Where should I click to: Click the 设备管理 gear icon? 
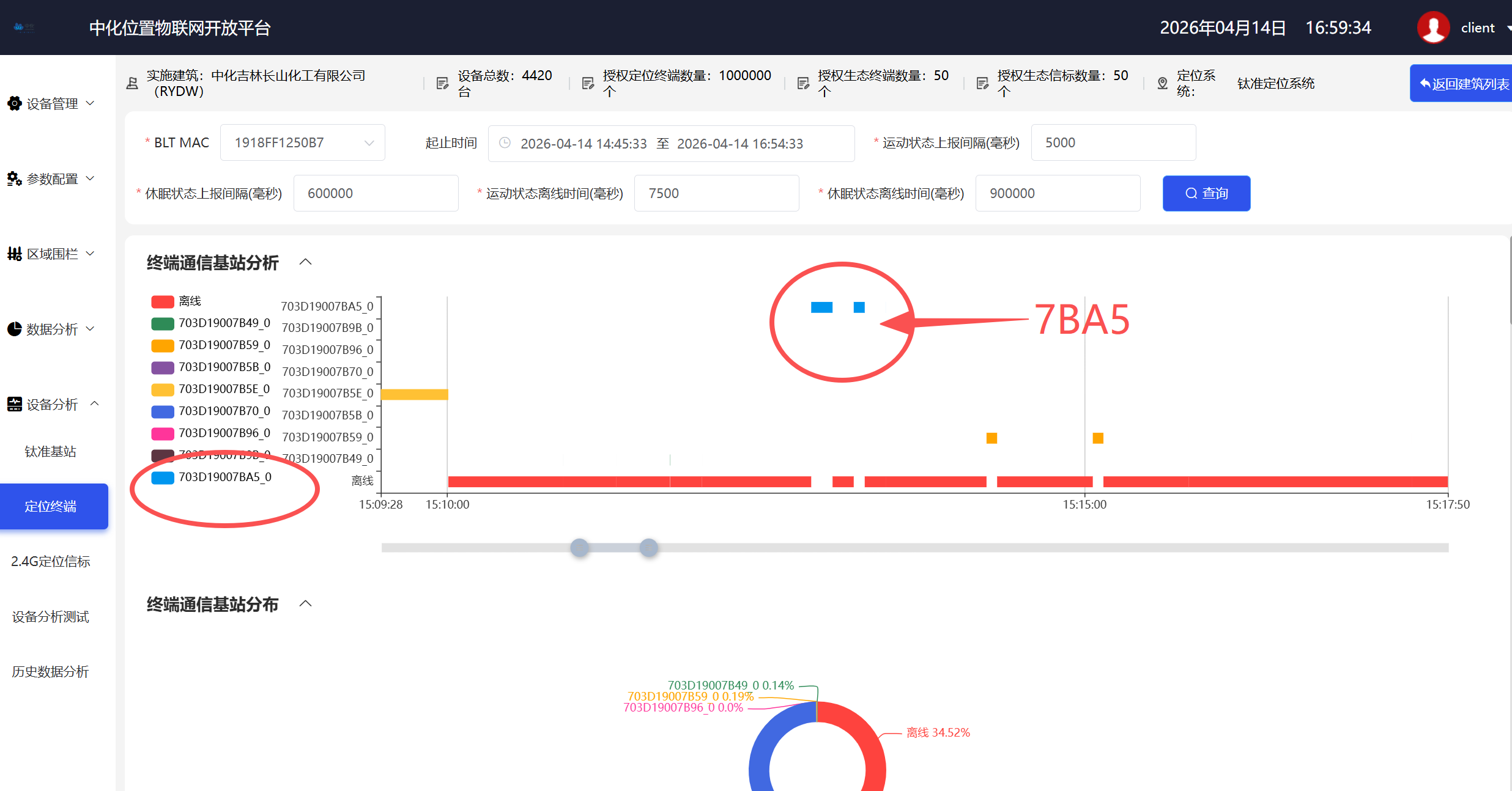(x=15, y=103)
